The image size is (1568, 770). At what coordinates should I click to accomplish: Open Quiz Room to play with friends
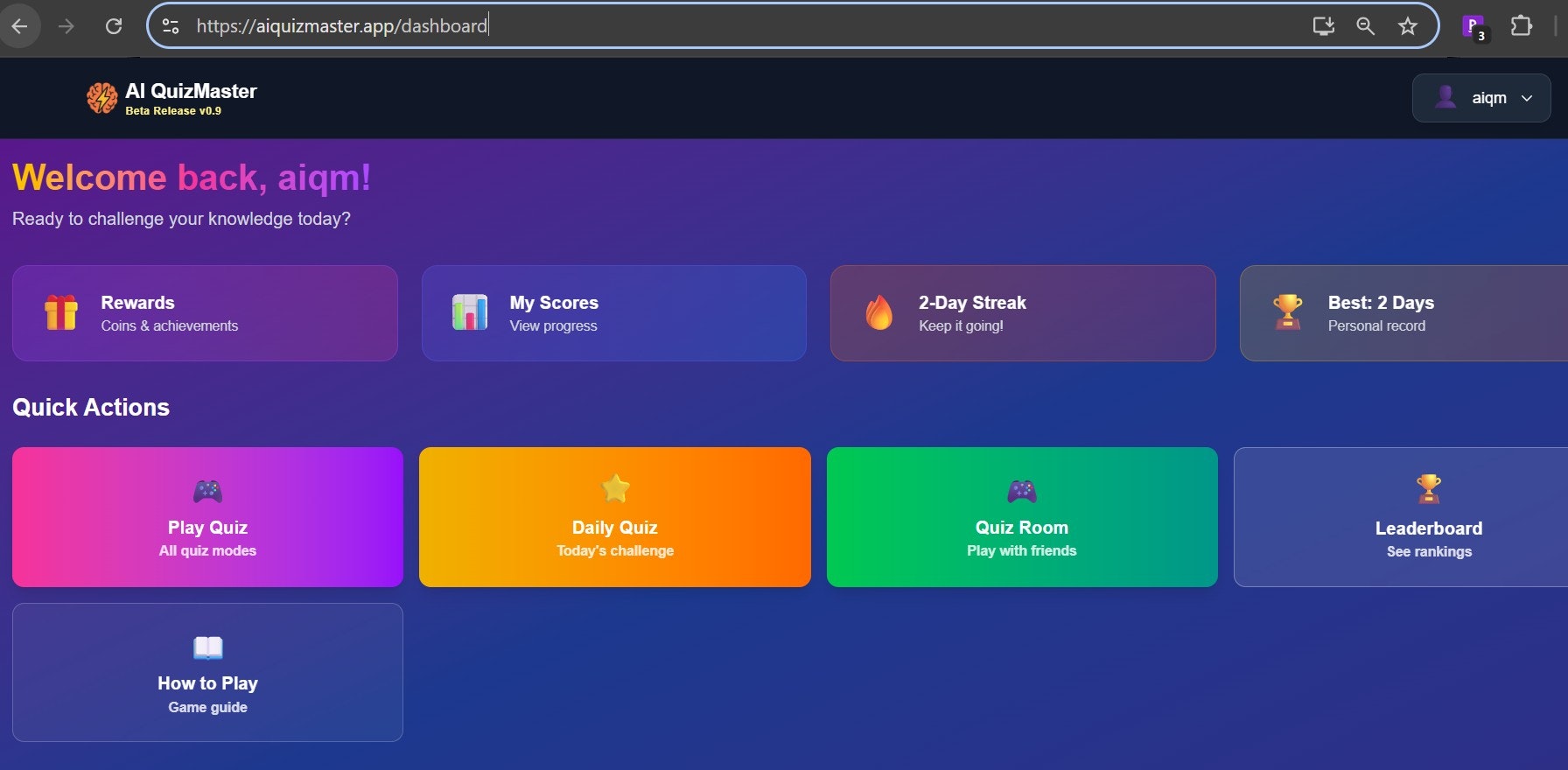(x=1022, y=517)
